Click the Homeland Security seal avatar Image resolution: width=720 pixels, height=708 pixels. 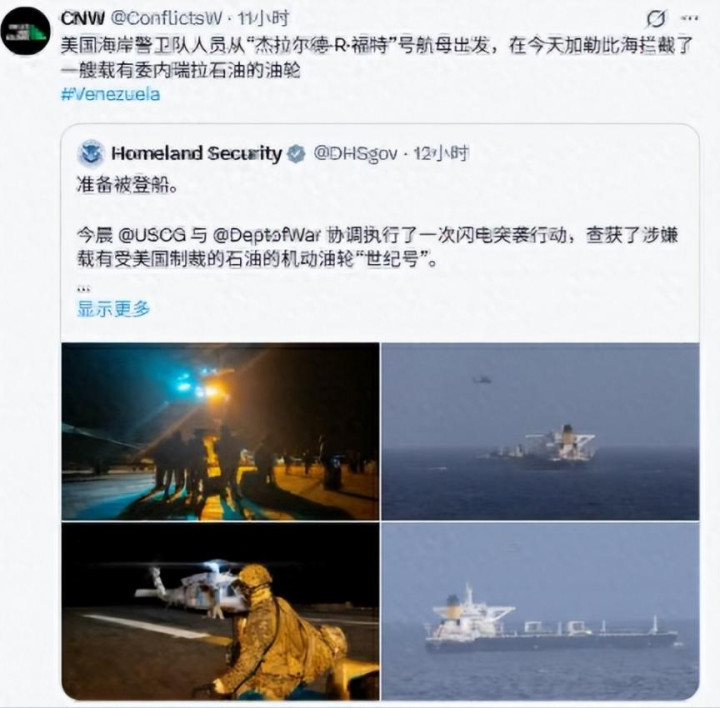[90, 153]
